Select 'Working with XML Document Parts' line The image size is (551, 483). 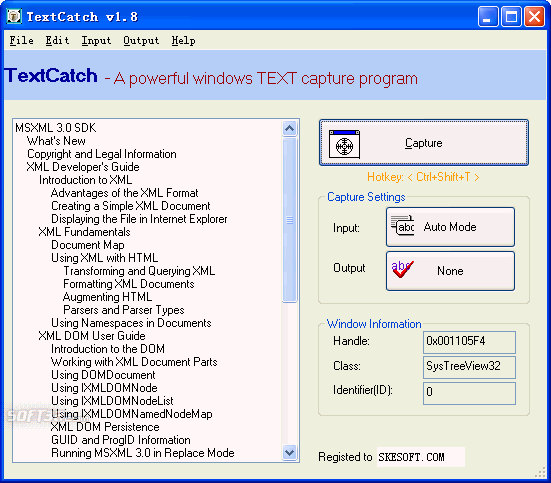click(x=134, y=362)
